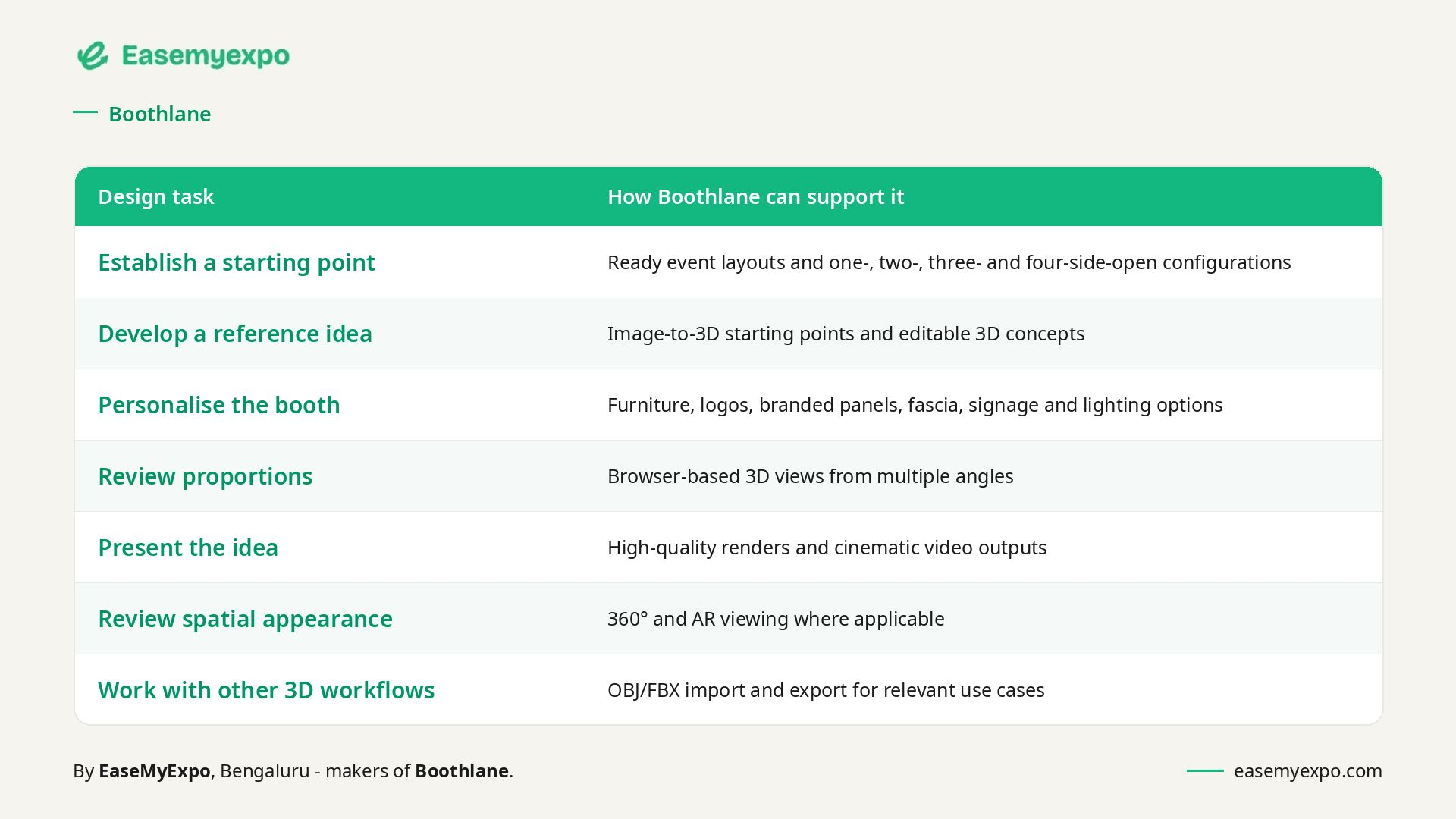
Task: Click the Ready event layouts description text
Action: 949,262
